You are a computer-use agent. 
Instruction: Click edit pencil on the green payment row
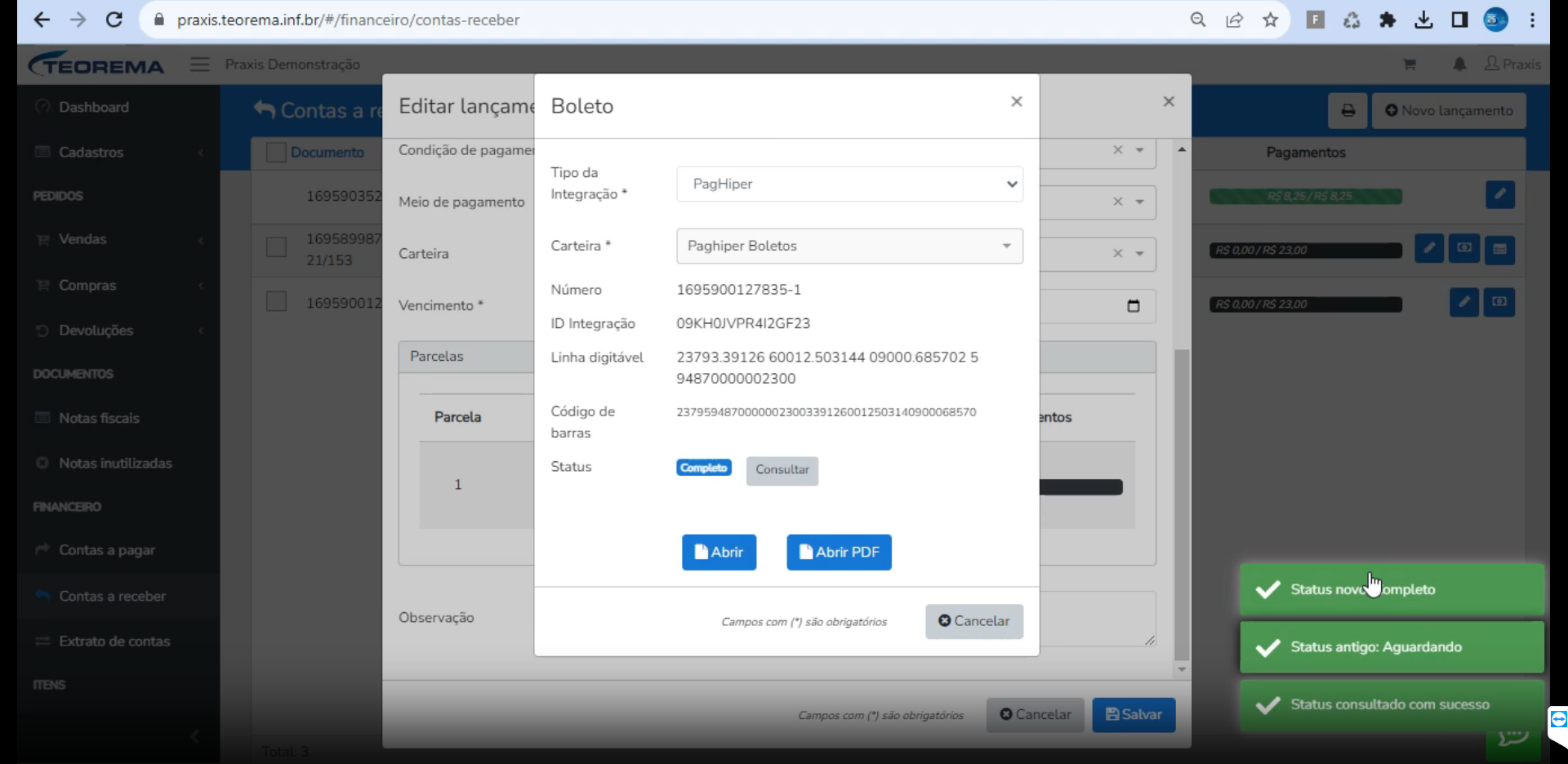[1500, 194]
